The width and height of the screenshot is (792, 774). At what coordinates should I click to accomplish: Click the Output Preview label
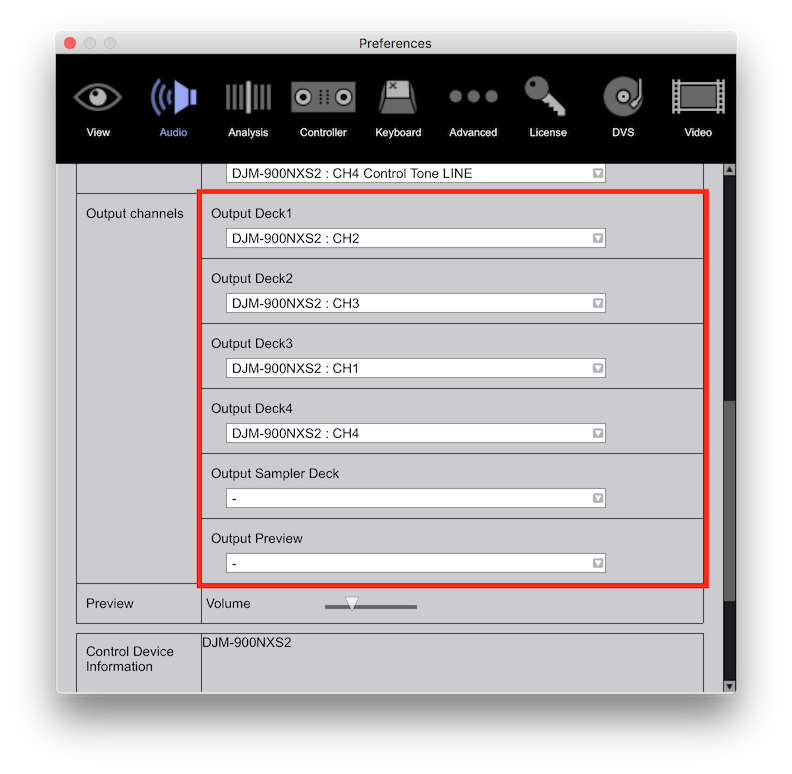257,539
